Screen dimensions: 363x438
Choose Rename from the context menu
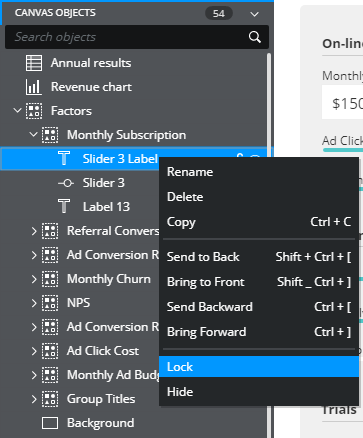259,172
